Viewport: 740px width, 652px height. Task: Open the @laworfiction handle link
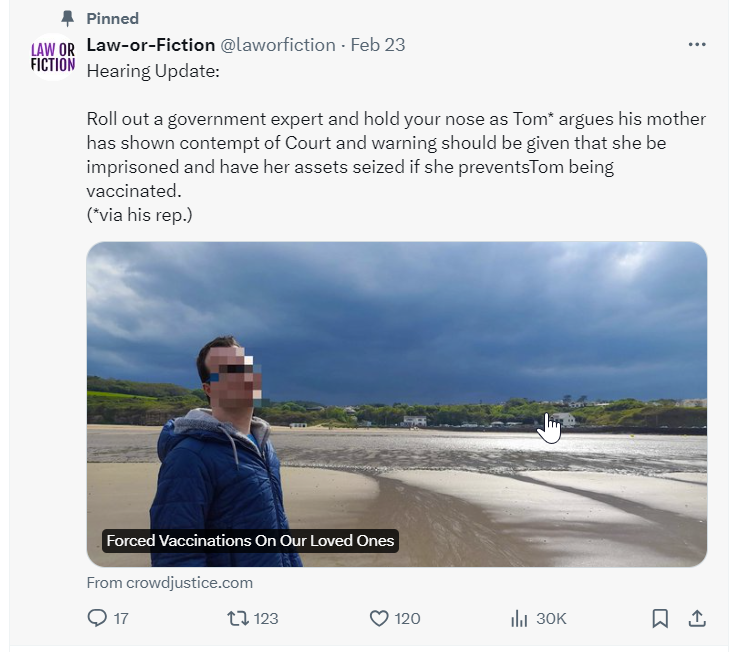pyautogui.click(x=278, y=45)
